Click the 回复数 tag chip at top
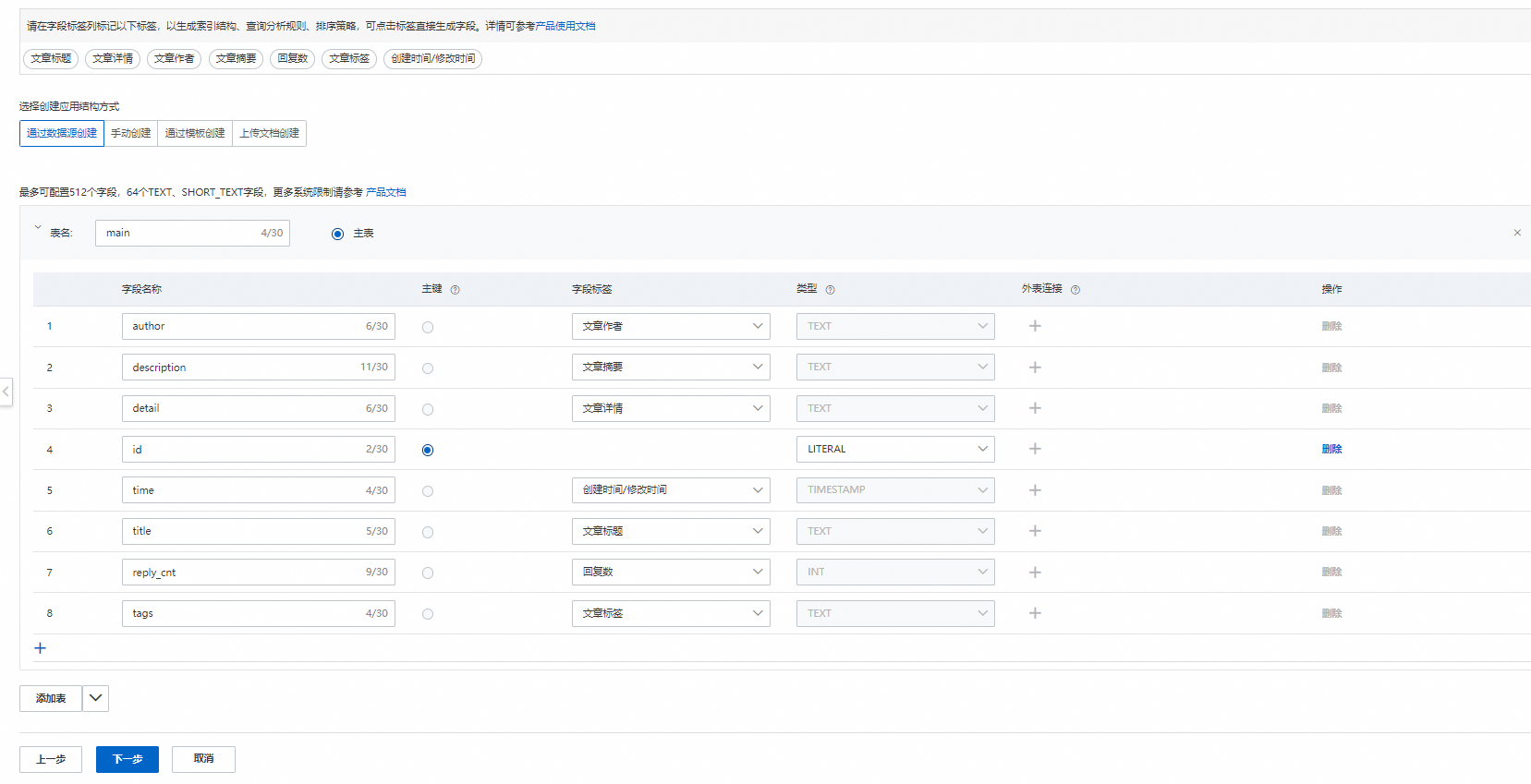The image size is (1531, 784). point(293,58)
